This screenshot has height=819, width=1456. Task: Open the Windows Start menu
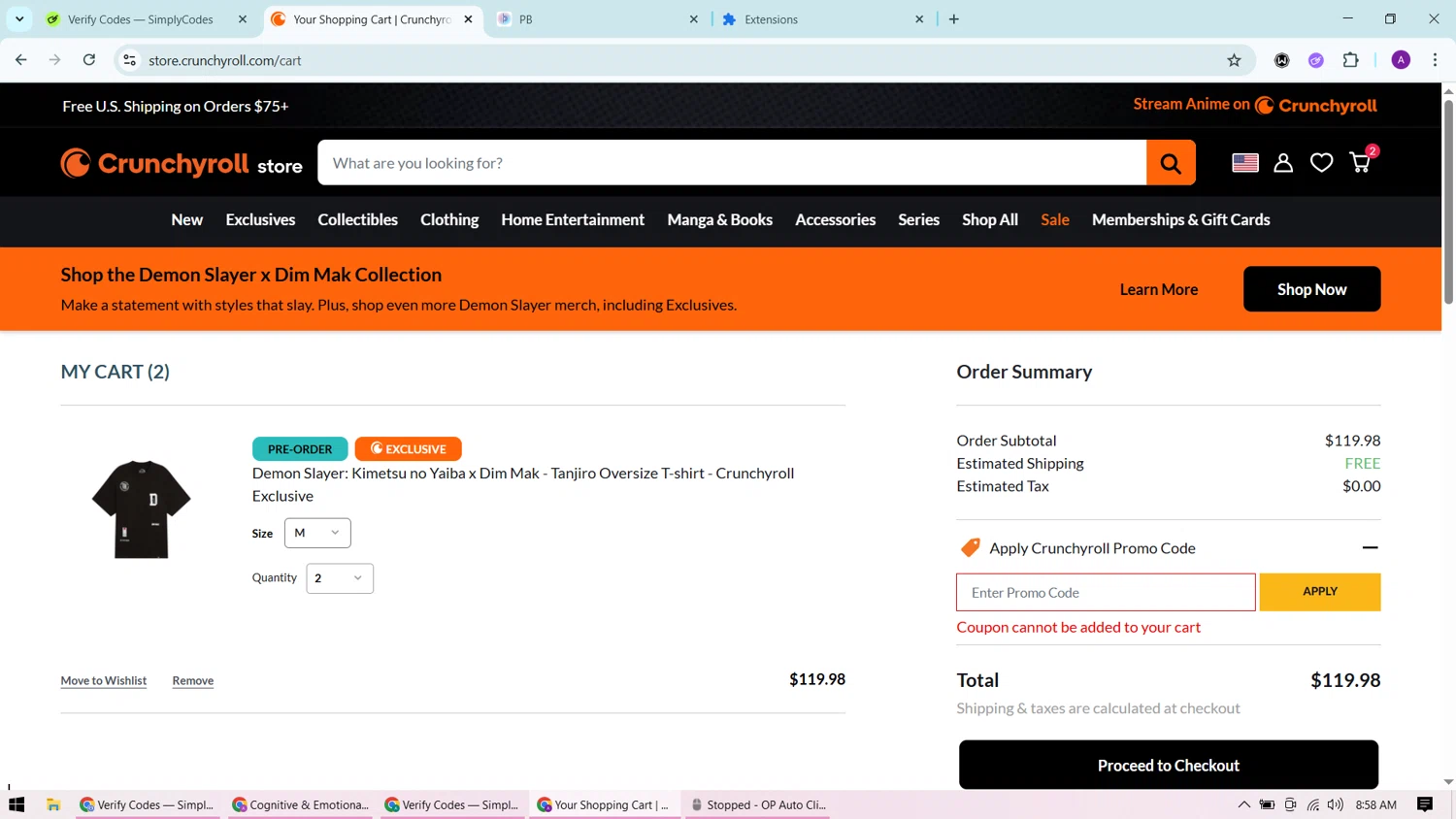[17, 804]
